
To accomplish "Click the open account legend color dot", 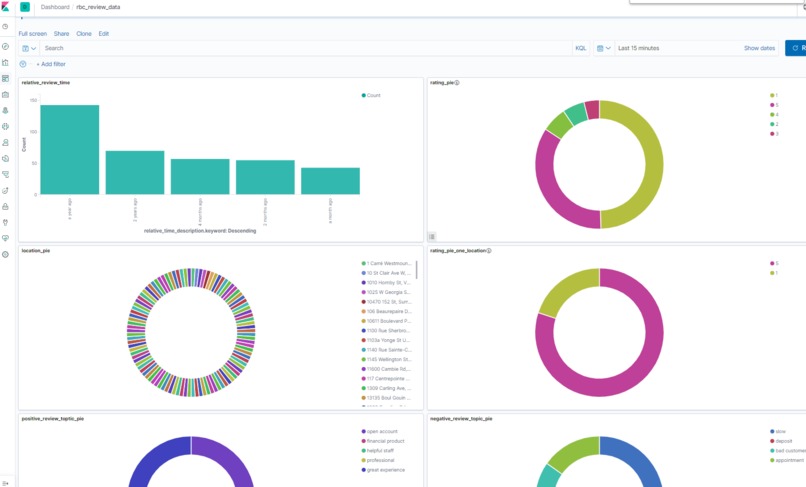I will point(363,431).
